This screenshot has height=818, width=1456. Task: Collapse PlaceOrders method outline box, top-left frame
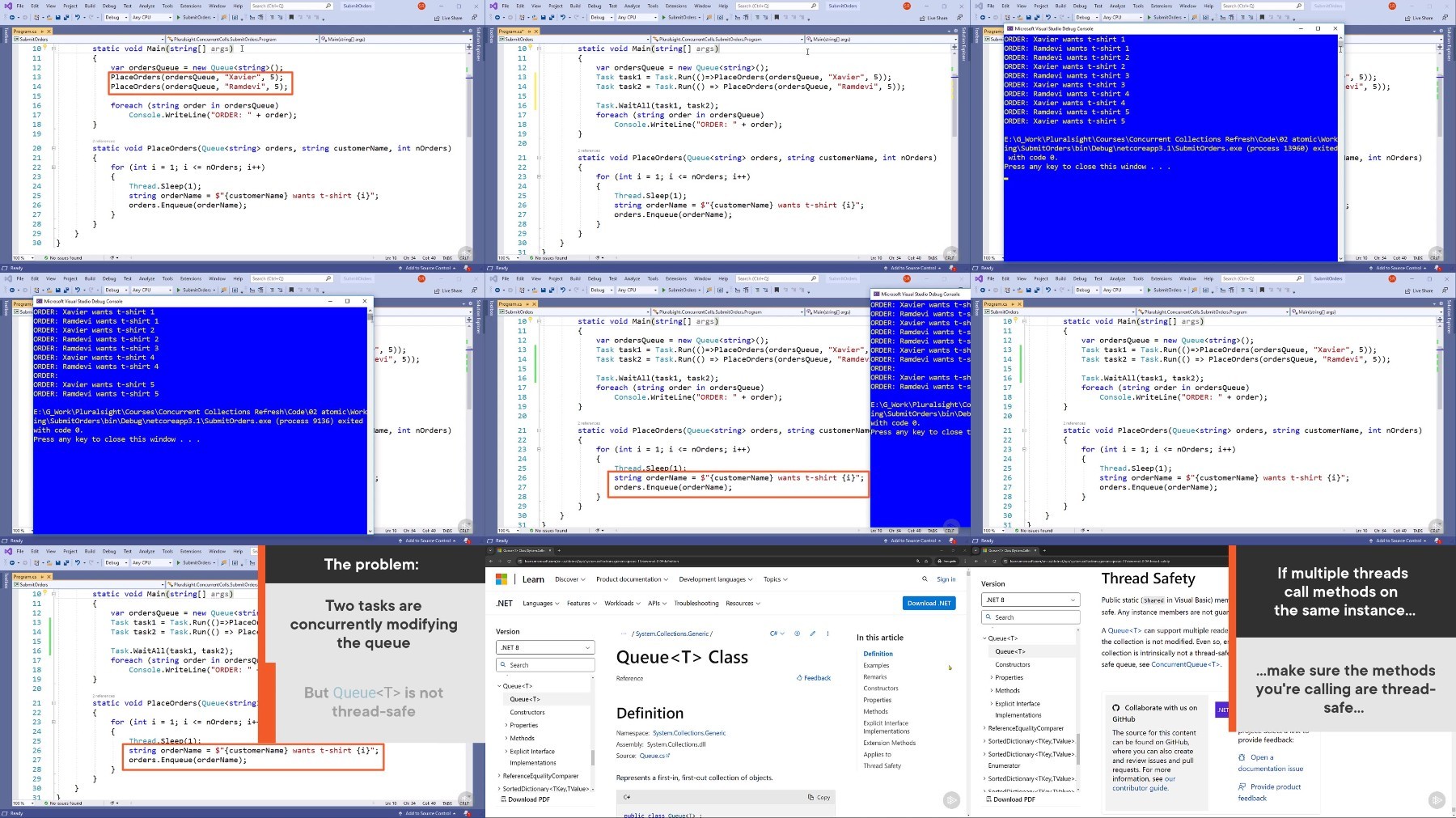(53, 148)
